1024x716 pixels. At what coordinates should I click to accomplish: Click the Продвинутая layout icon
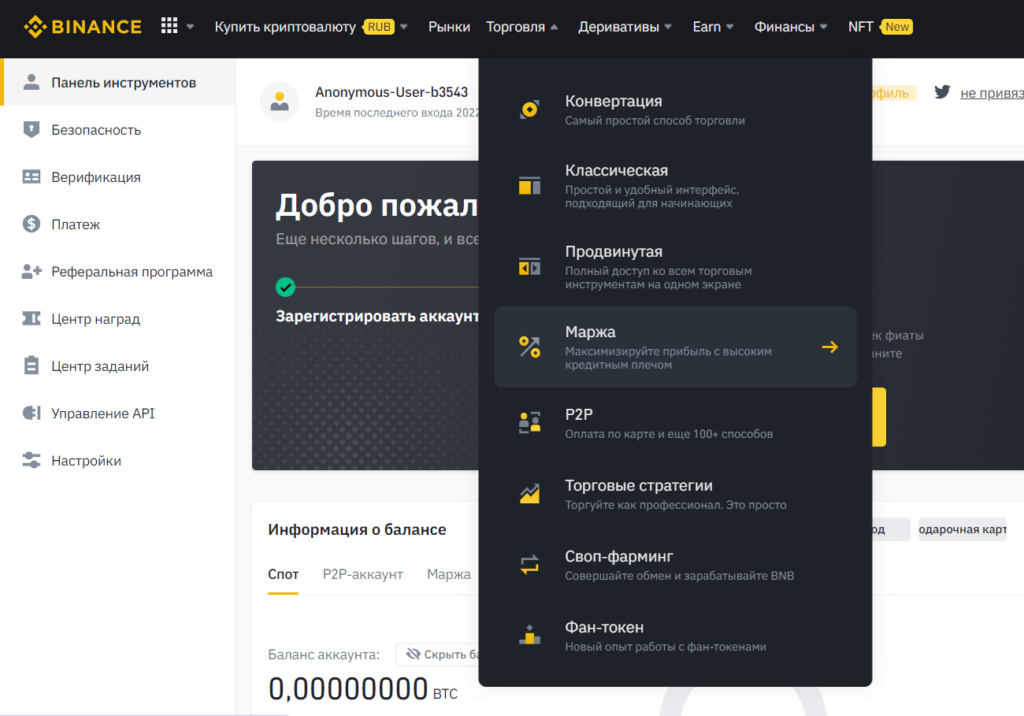click(529, 267)
